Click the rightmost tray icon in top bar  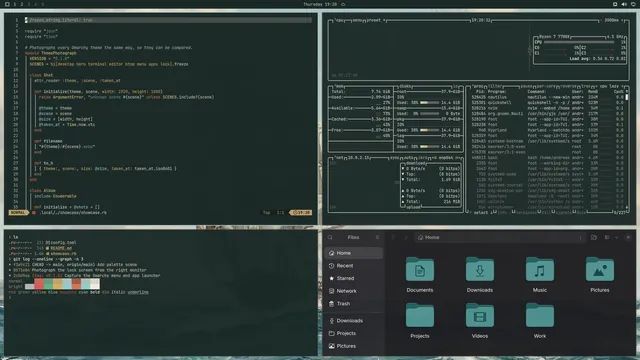pos(633,4)
